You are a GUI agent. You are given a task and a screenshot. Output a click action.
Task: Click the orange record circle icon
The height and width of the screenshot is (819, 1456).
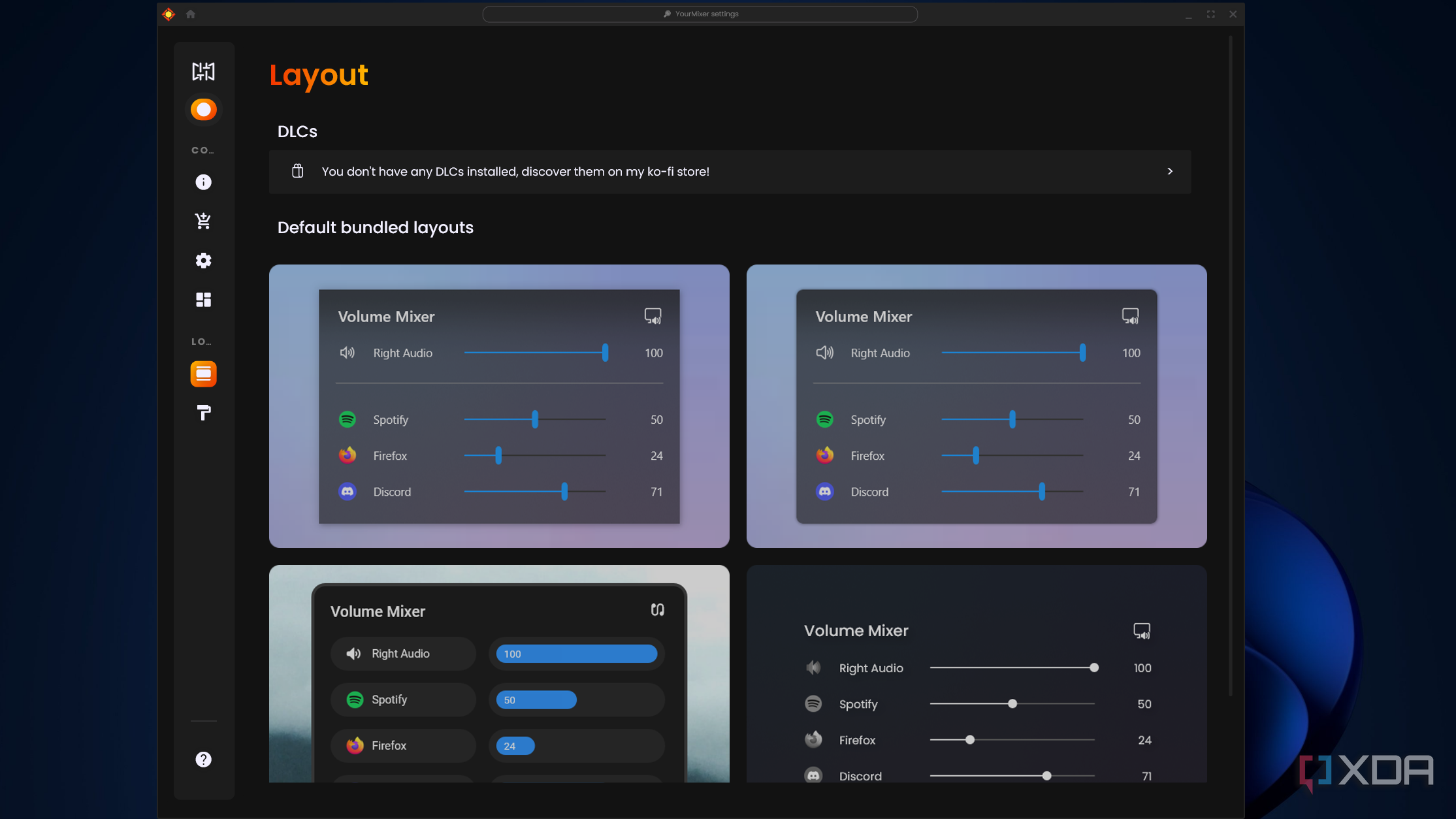click(203, 110)
